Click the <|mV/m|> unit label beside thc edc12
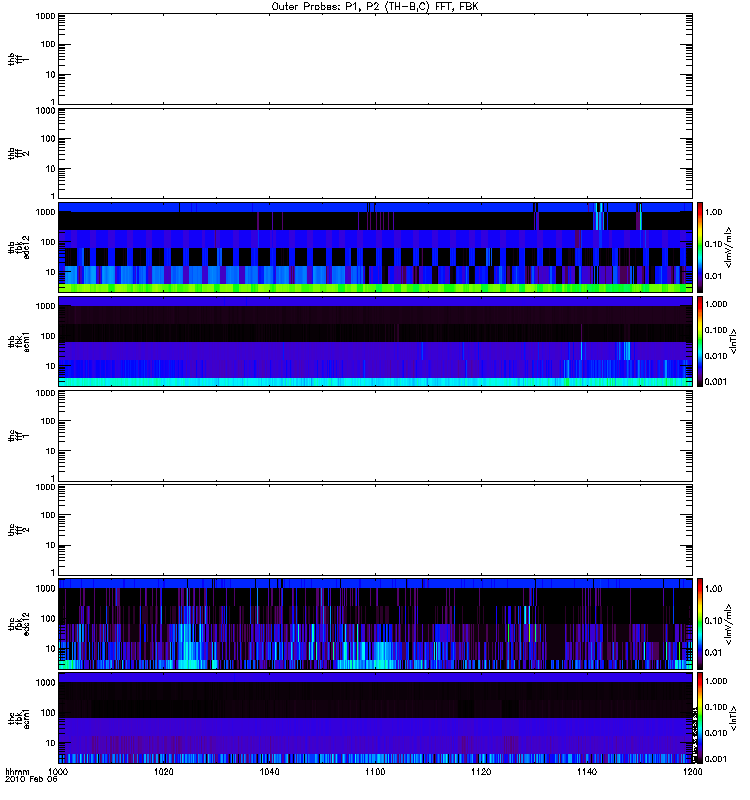The image size is (750, 800). click(729, 624)
